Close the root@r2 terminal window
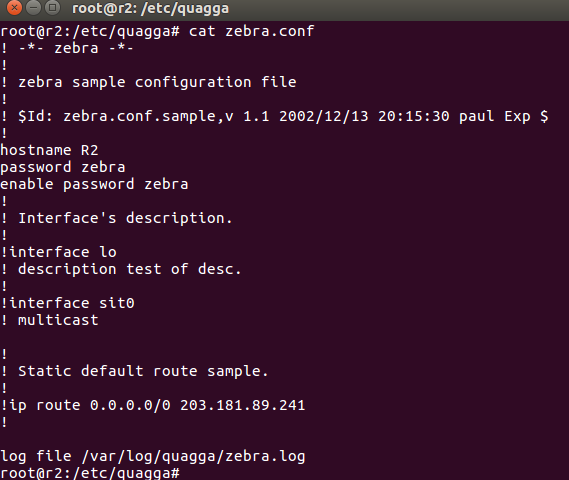The image size is (569, 480). pyautogui.click(x=15, y=8)
